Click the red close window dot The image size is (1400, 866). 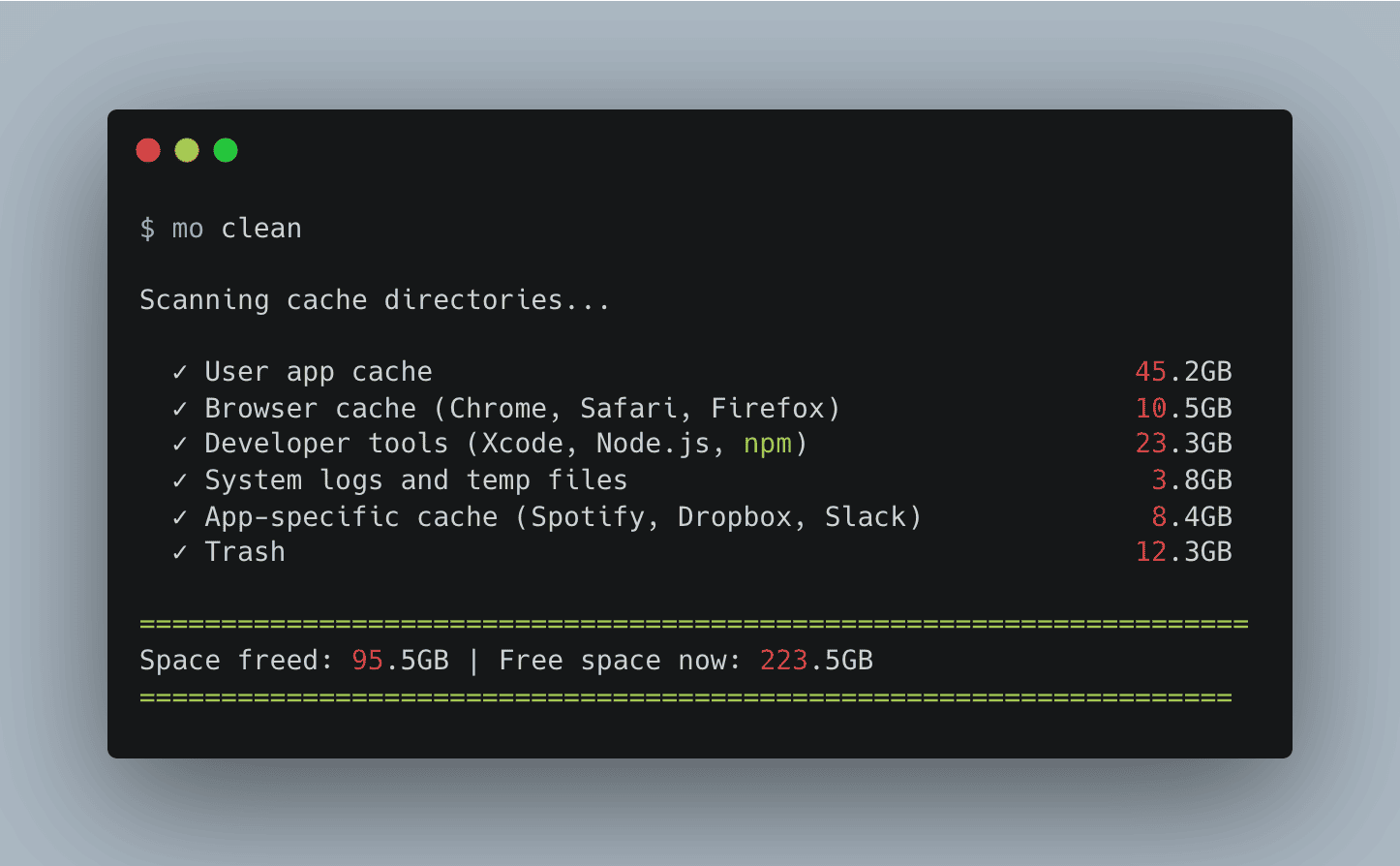(x=148, y=150)
